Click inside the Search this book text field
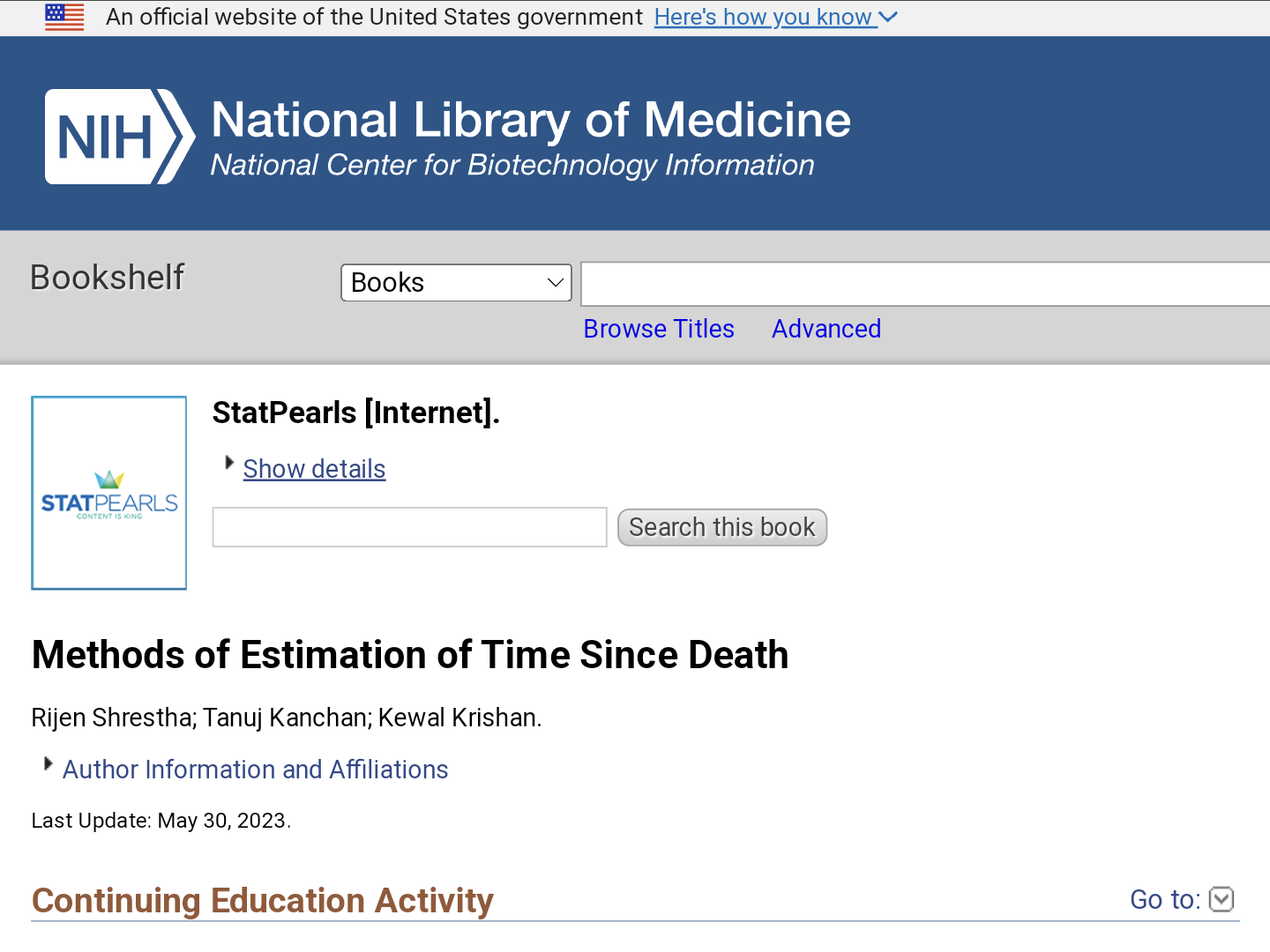Screen dimensions: 1270x952 (x=408, y=526)
